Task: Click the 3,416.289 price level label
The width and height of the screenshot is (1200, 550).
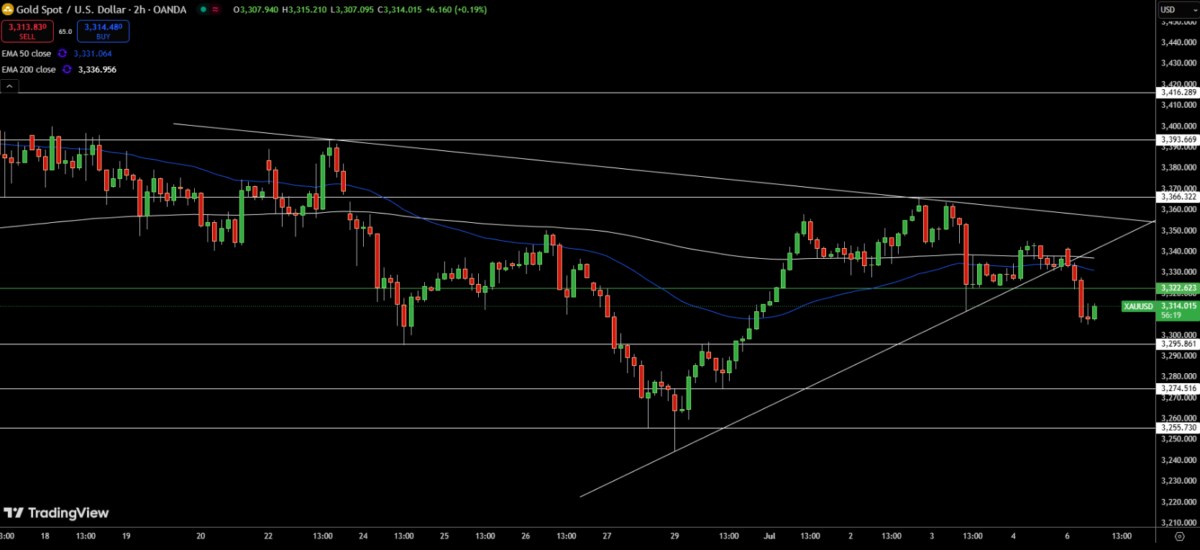Action: 1176,92
